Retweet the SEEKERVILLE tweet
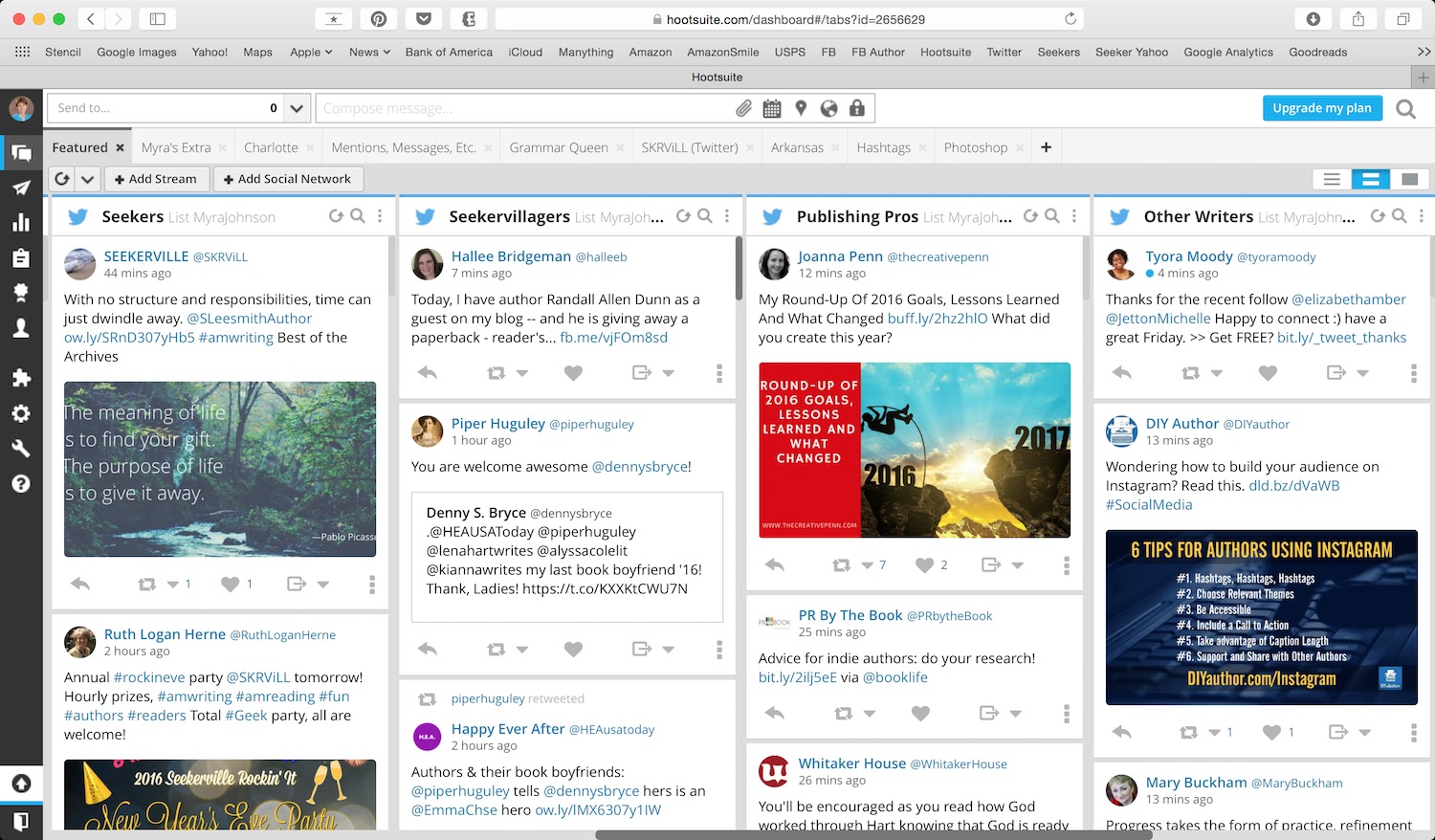Viewport: 1435px width, 840px height. click(x=146, y=584)
